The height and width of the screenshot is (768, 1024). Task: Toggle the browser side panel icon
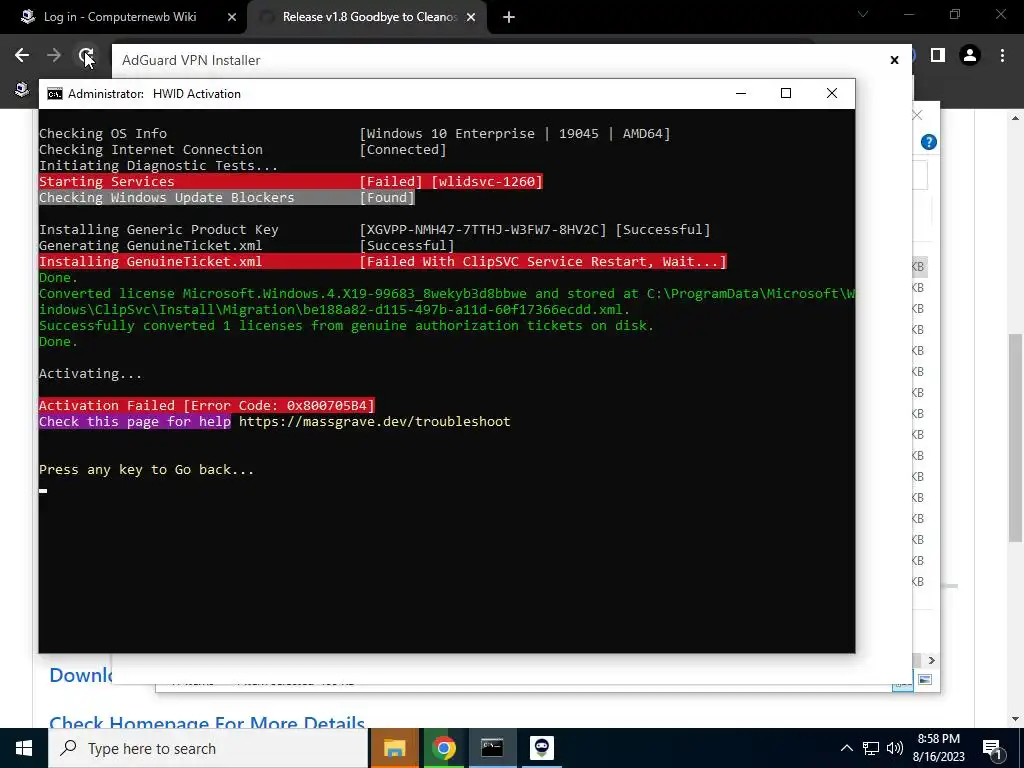[x=938, y=56]
